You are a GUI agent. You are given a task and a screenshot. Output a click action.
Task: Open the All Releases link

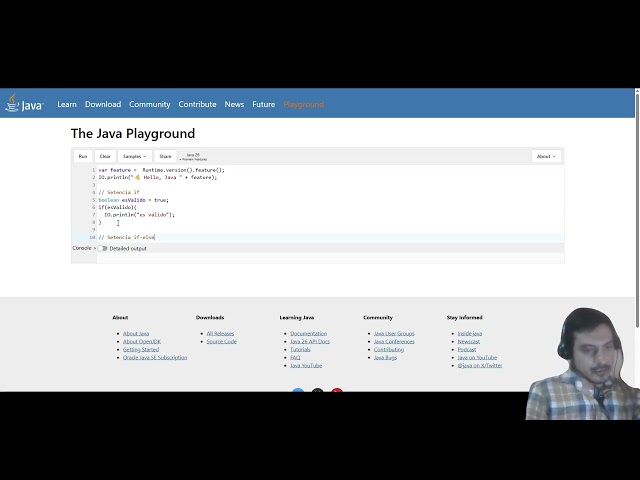click(220, 333)
